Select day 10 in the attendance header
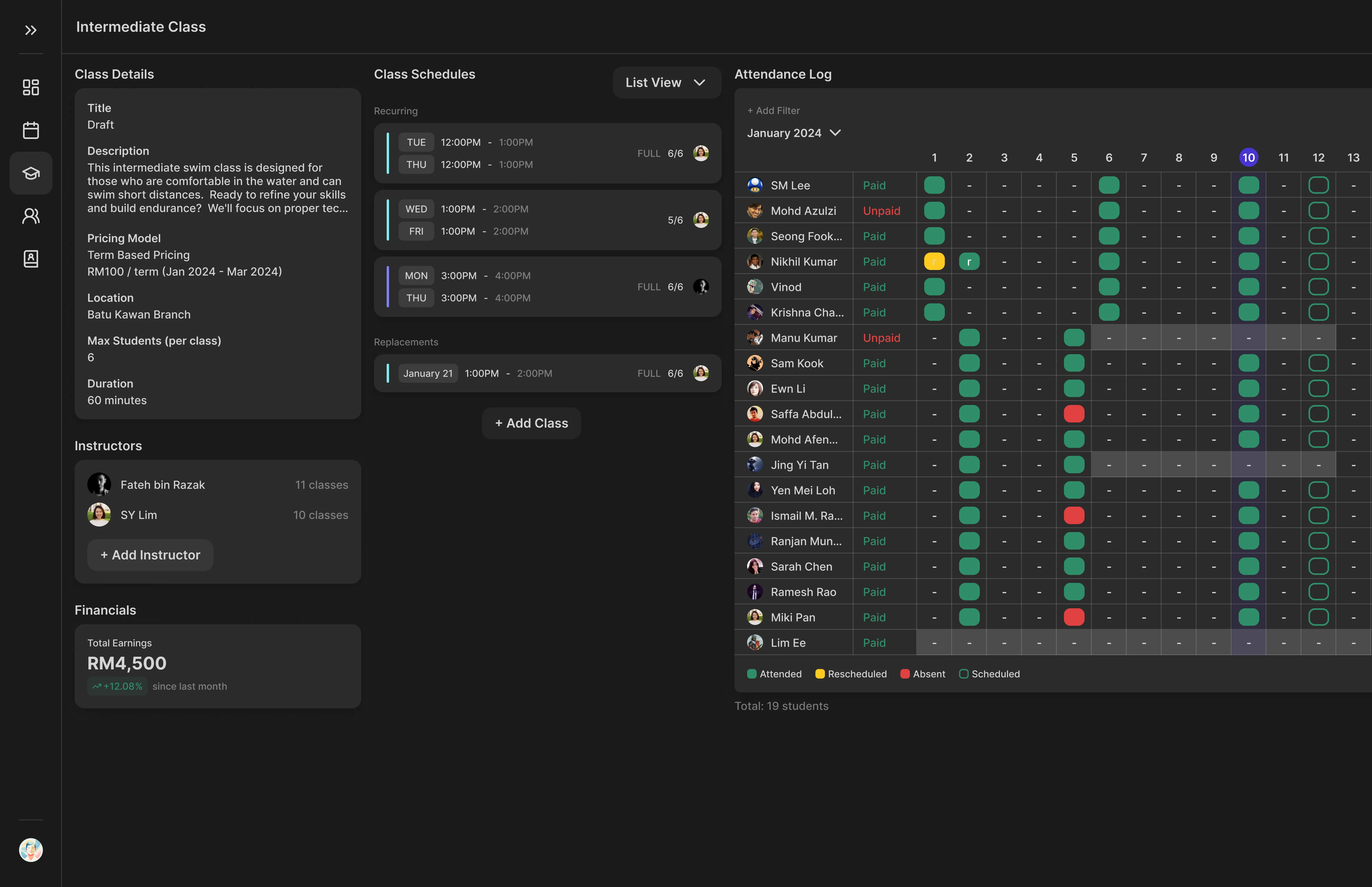1372x887 pixels. tap(1248, 158)
